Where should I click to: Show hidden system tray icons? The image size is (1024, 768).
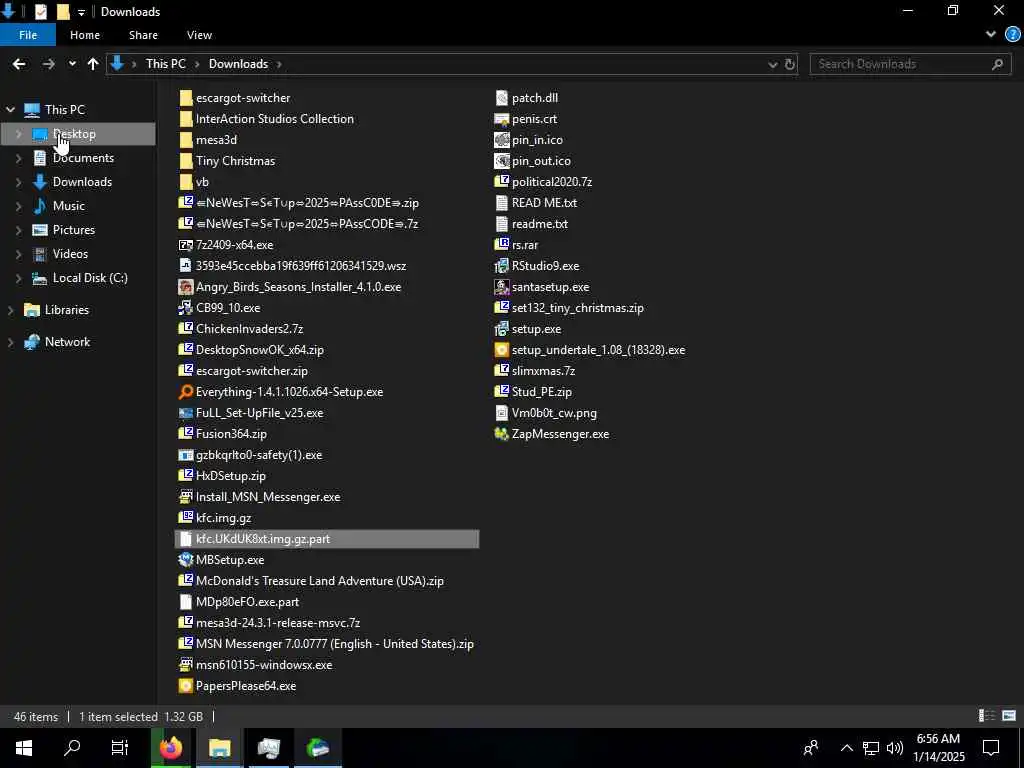click(x=846, y=748)
